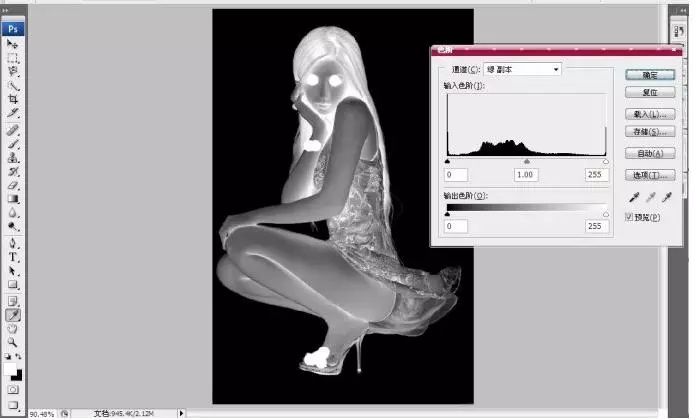Click the gamma field showing 1.00
This screenshot has height=420, width=696.
tap(526, 175)
